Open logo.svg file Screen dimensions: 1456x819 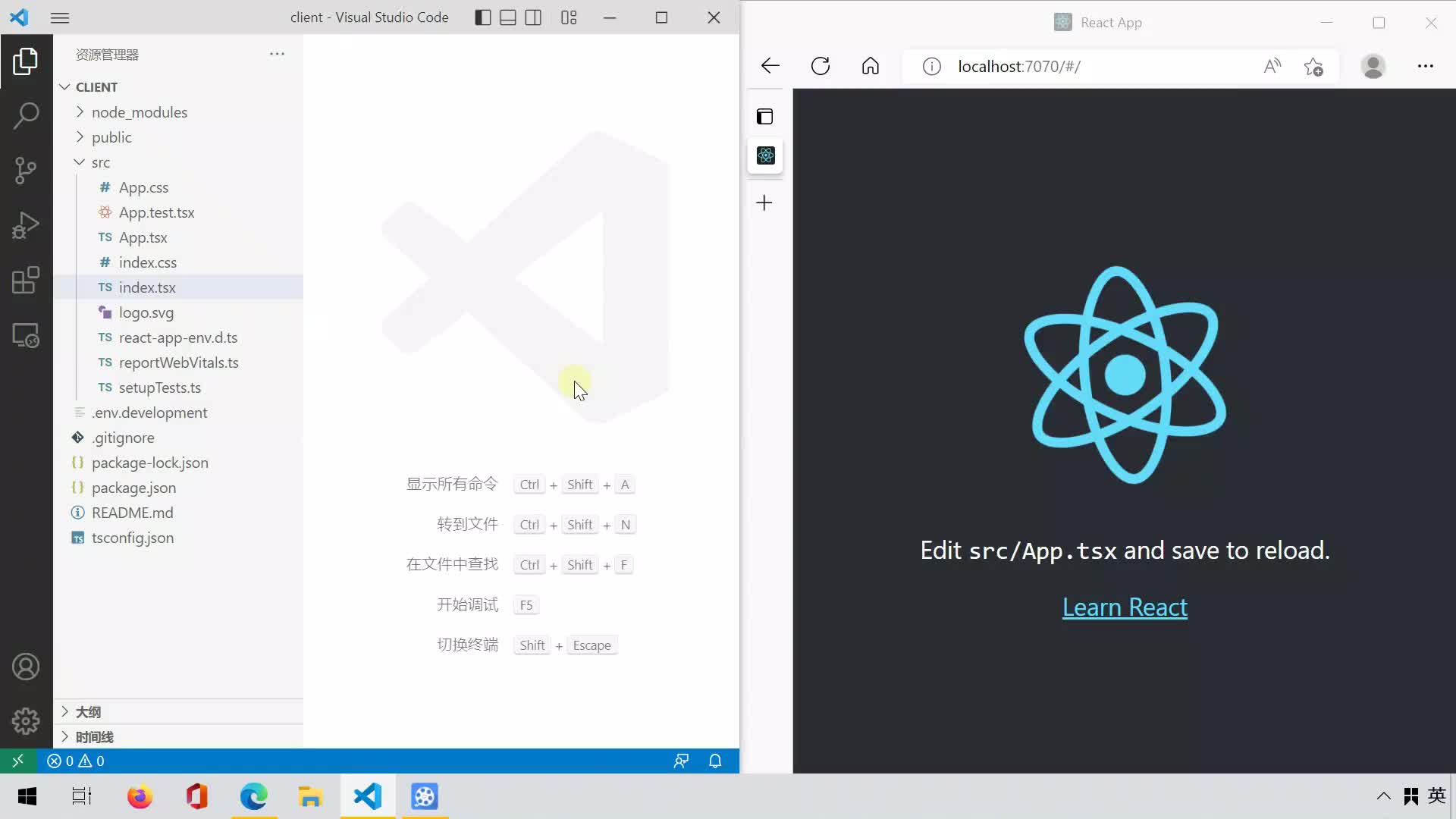point(178,312)
